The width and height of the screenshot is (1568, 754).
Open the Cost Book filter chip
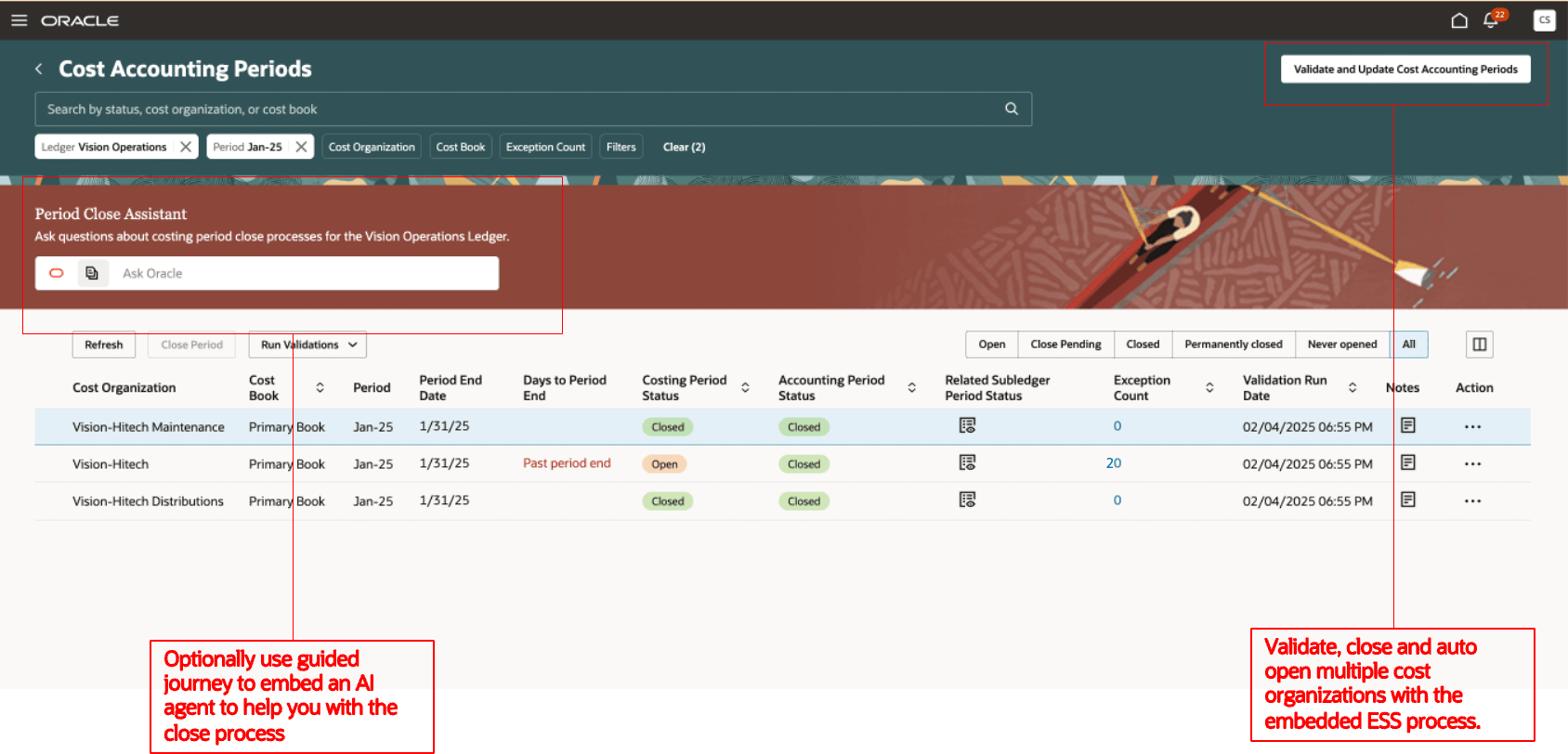(461, 147)
